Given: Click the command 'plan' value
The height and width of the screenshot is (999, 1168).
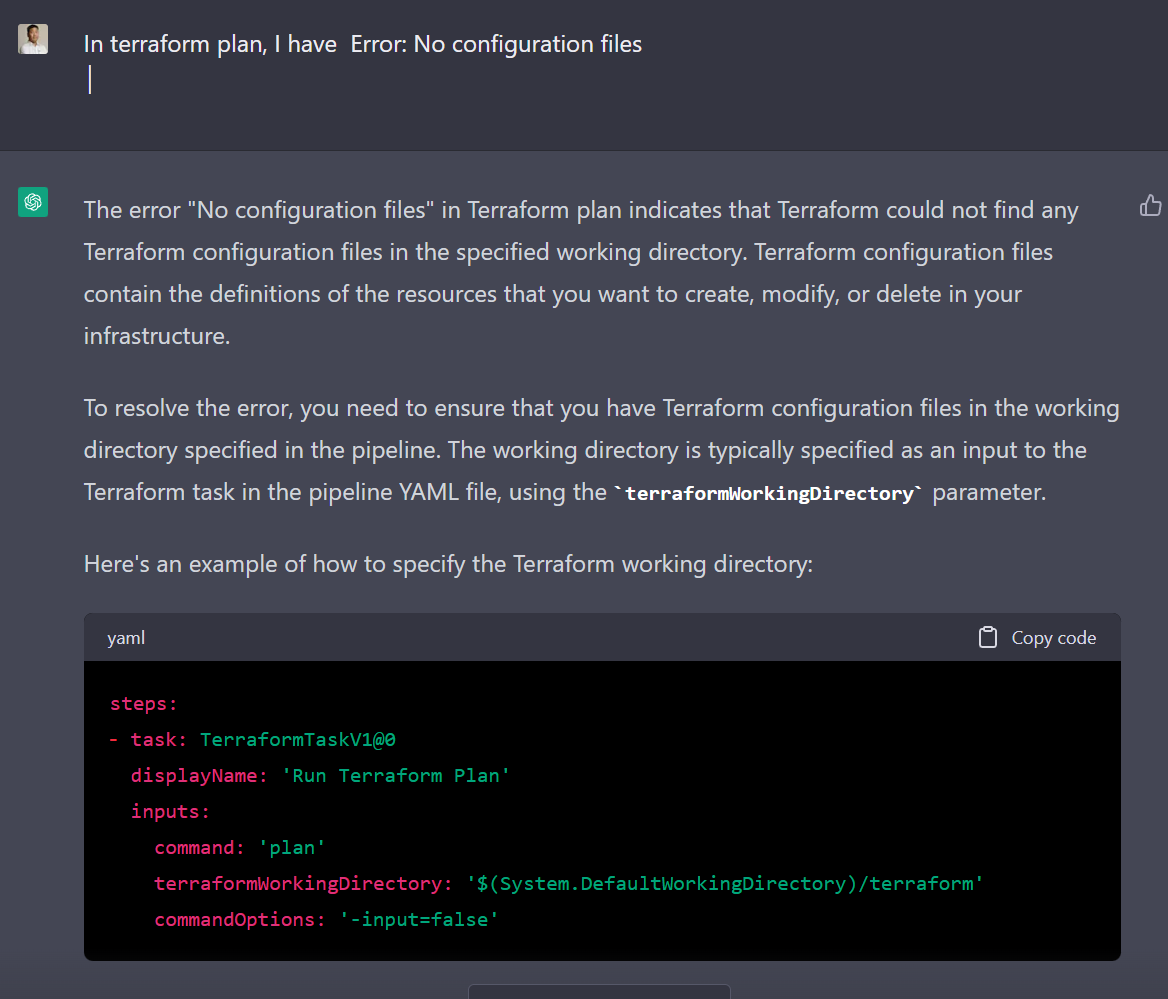Looking at the screenshot, I should point(292,848).
